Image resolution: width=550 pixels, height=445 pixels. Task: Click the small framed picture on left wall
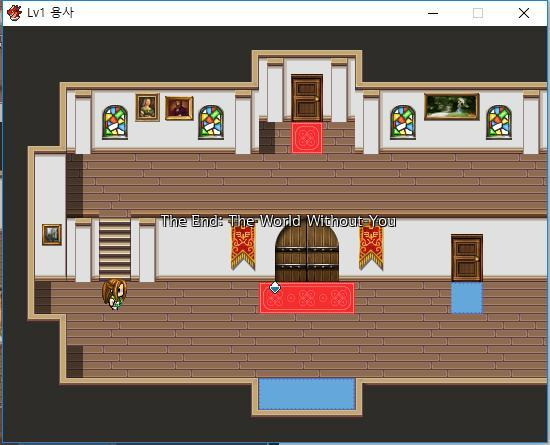[52, 234]
